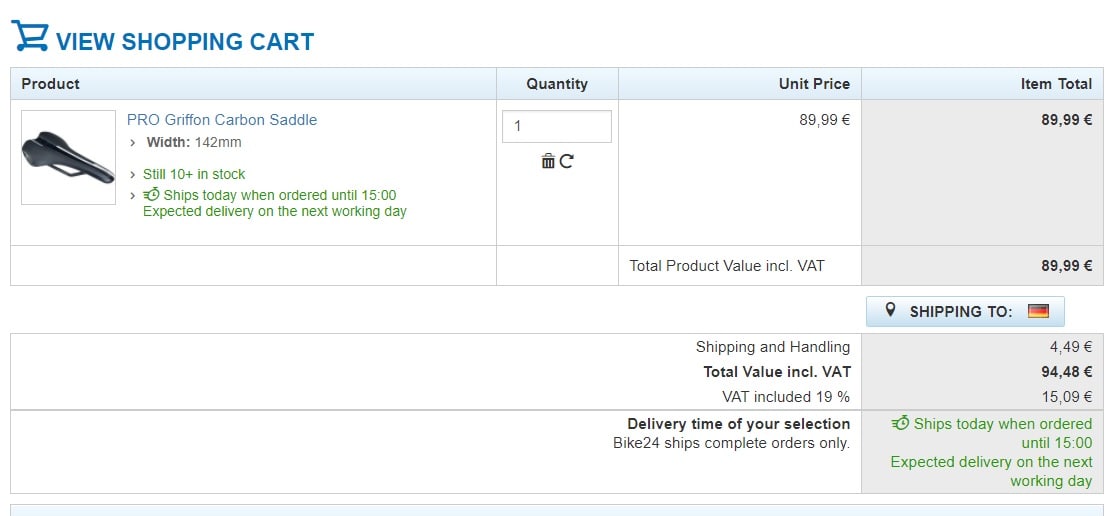The width and height of the screenshot is (1111, 516).
Task: Click the shopping cart icon in heading
Action: click(x=30, y=37)
